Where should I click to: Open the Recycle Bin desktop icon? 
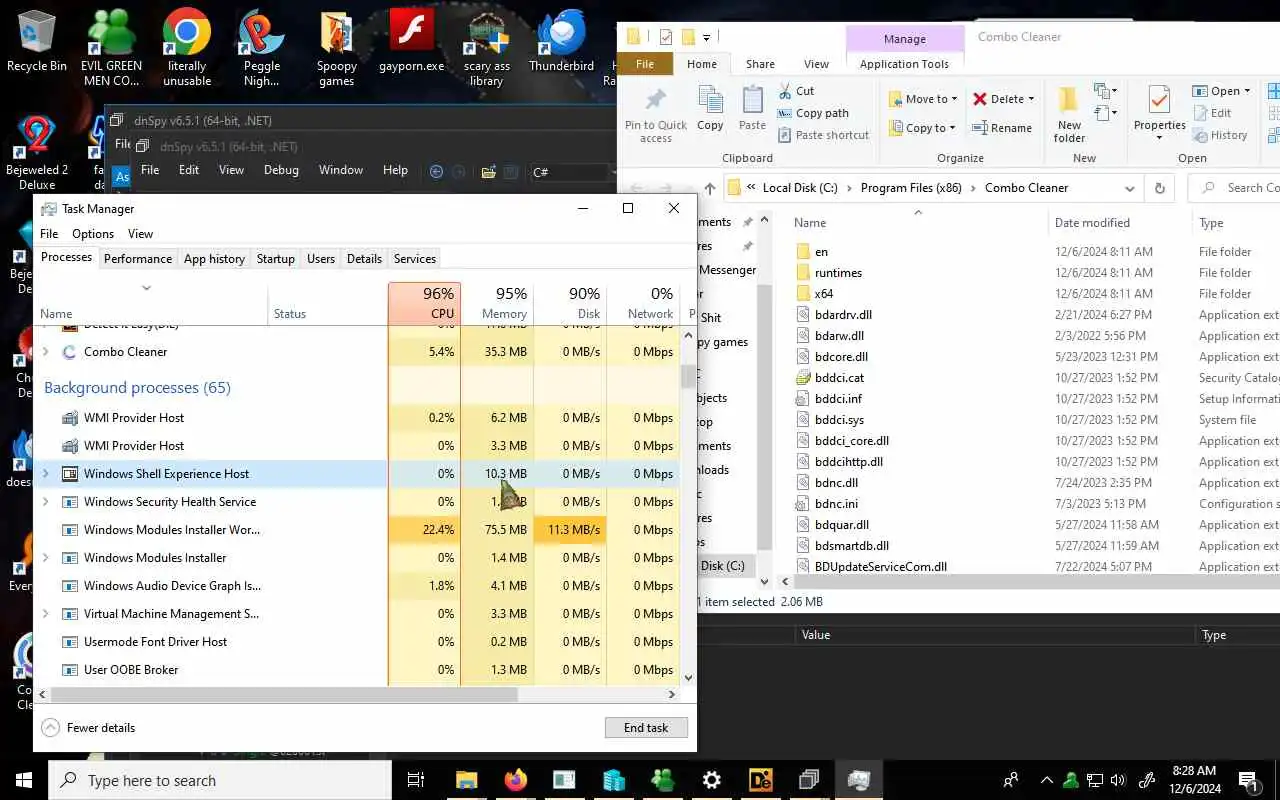pyautogui.click(x=36, y=42)
